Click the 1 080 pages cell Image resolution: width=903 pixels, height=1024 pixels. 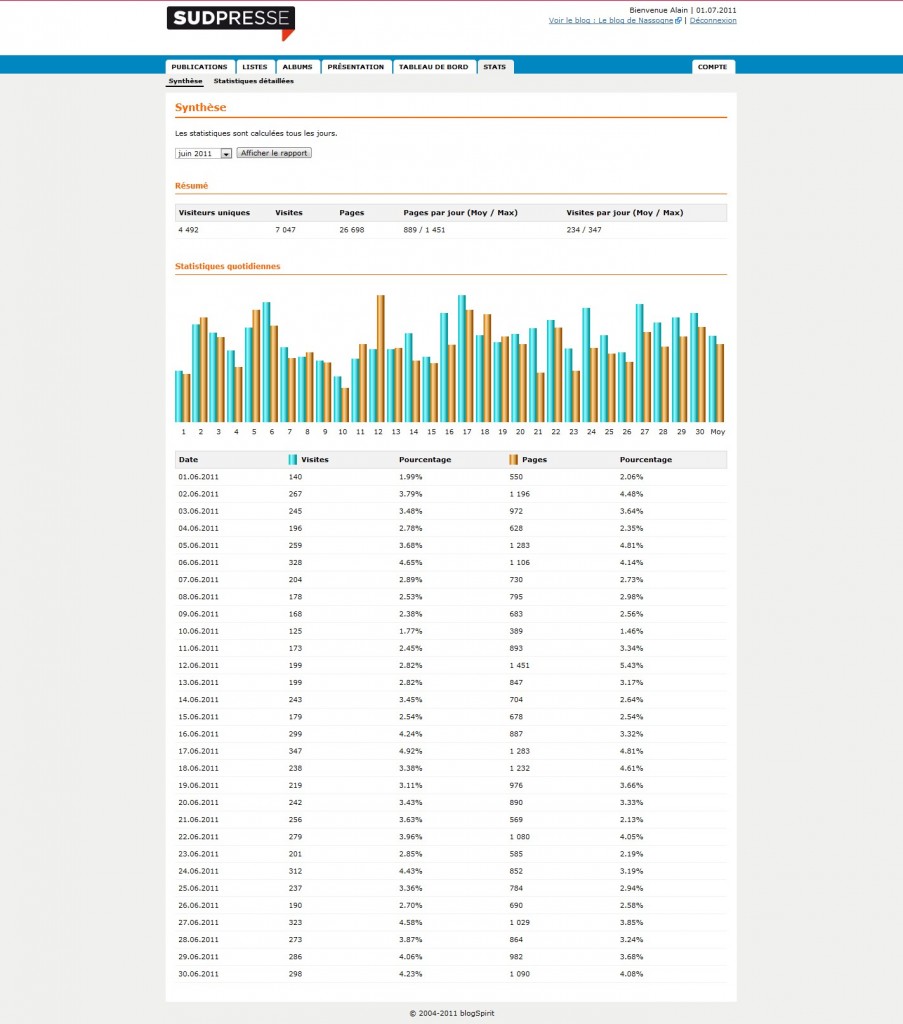(519, 837)
